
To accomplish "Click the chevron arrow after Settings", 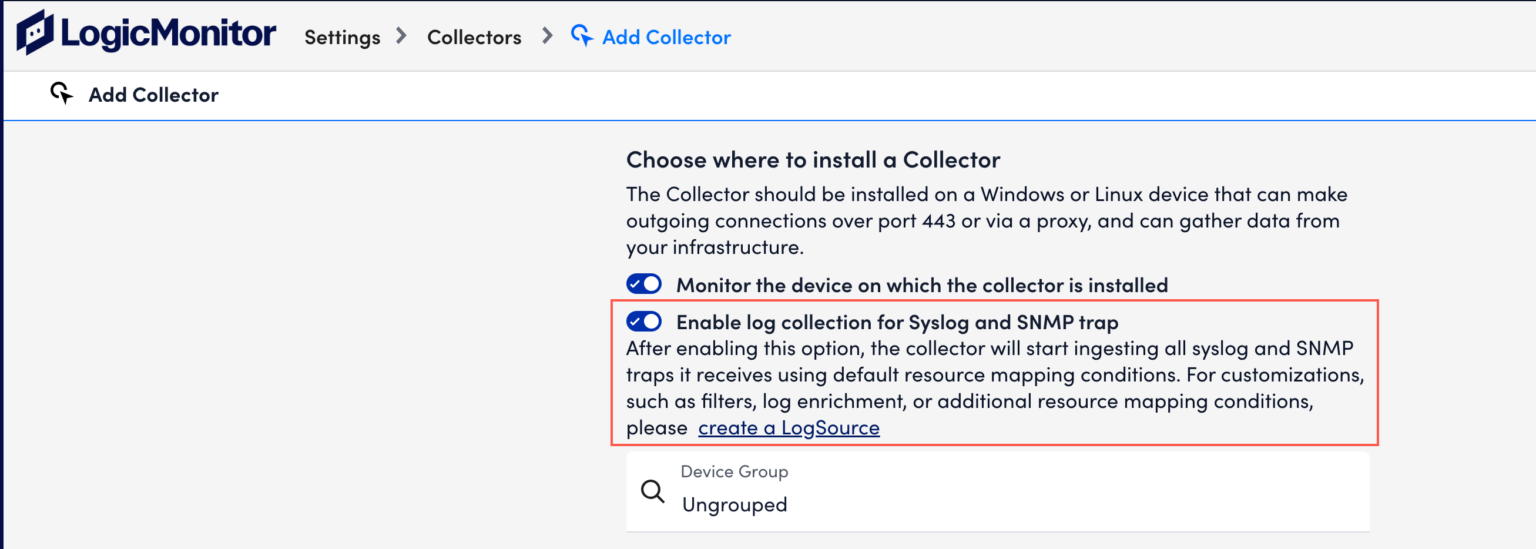I will 402,36.
